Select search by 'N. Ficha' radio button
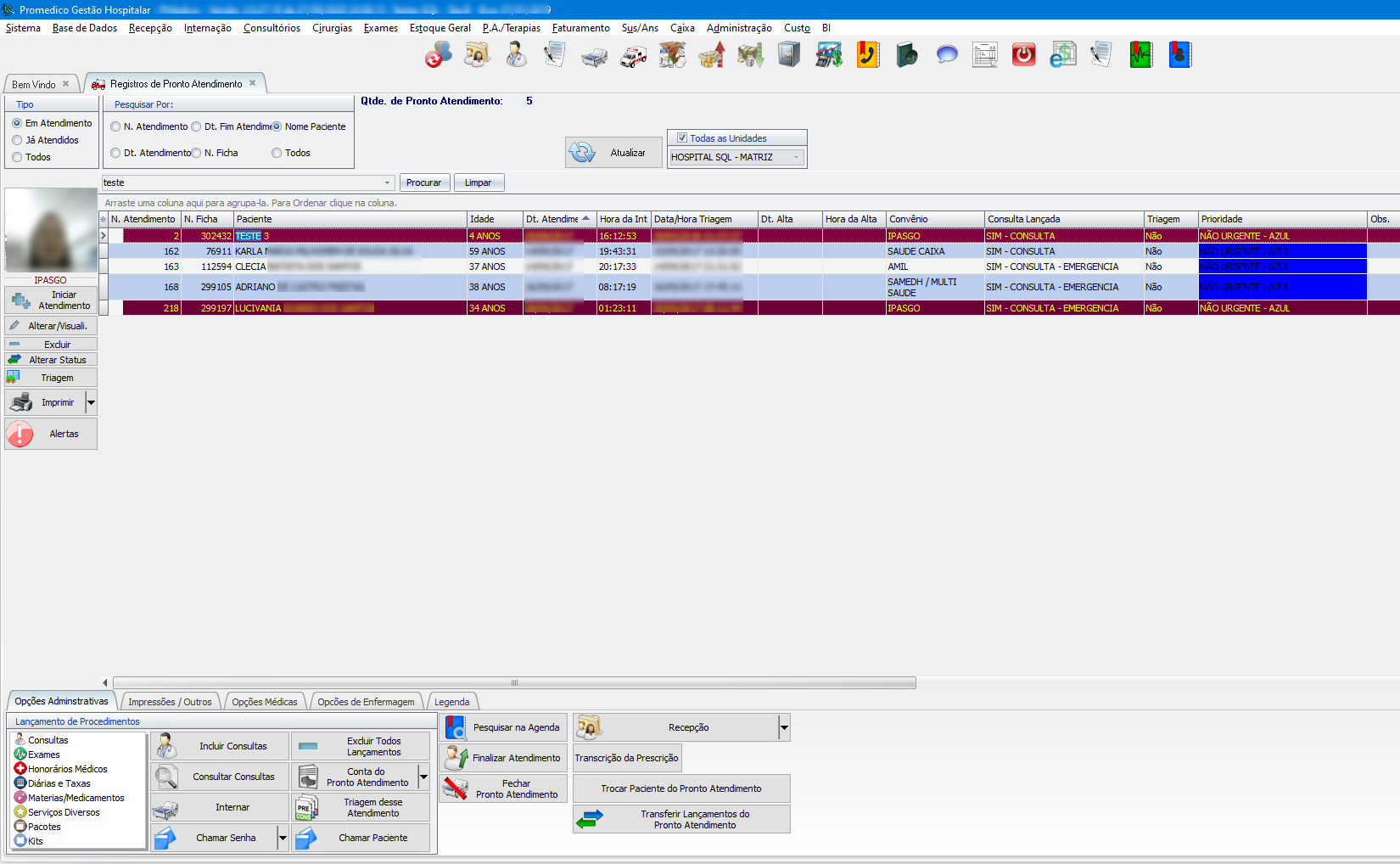Screen dimensions: 1400x864 click(x=196, y=153)
